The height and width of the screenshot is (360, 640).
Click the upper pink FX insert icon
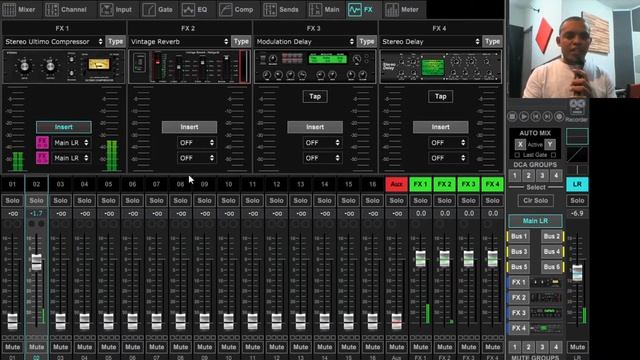[42, 143]
